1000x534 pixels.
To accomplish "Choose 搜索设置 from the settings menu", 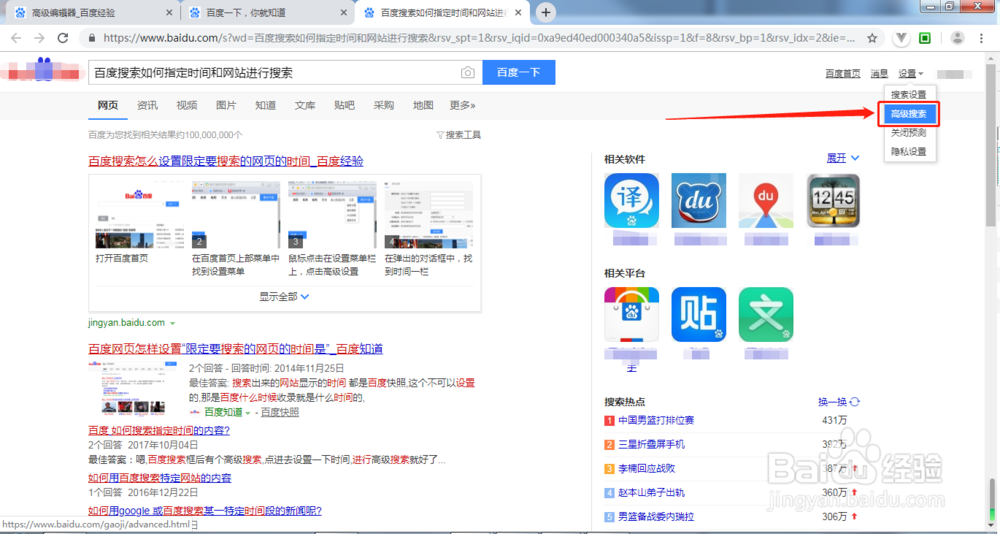I will (909, 94).
